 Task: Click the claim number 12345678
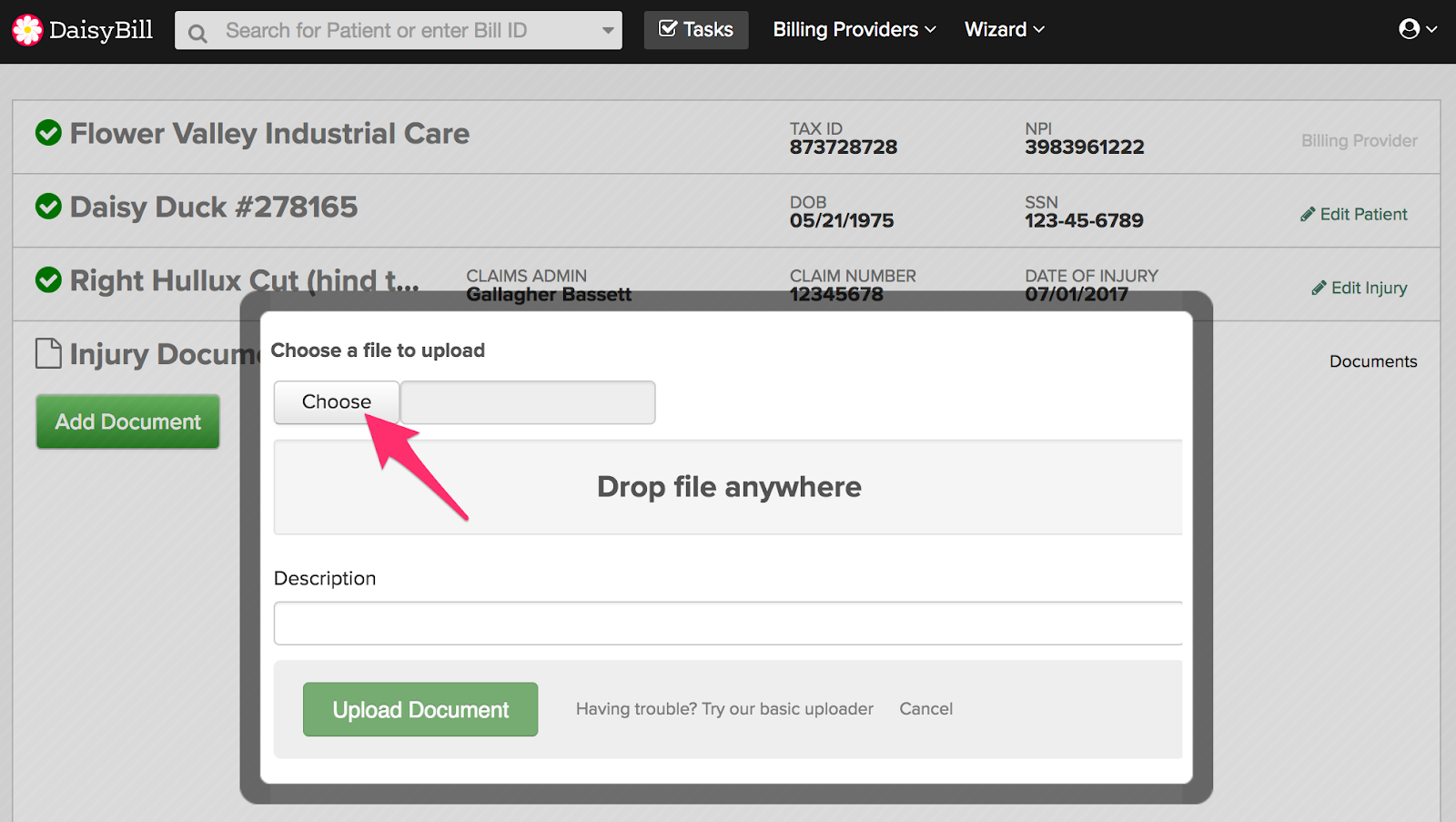tap(836, 295)
